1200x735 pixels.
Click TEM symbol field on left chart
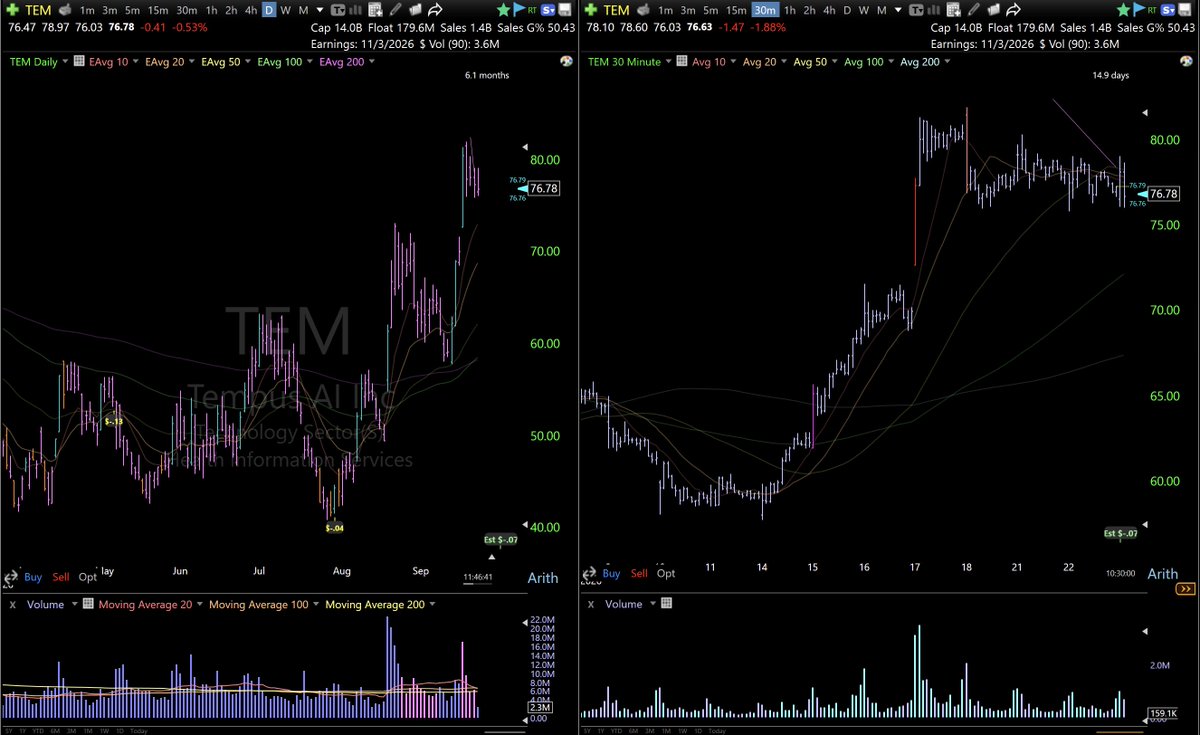(38, 10)
